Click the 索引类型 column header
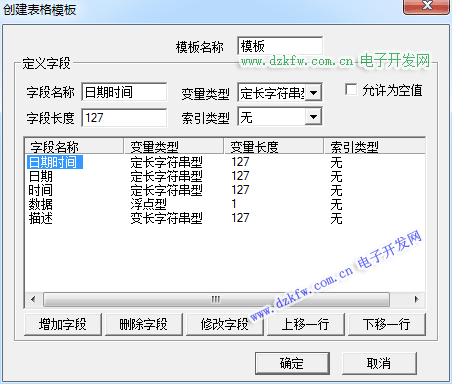 [375, 146]
